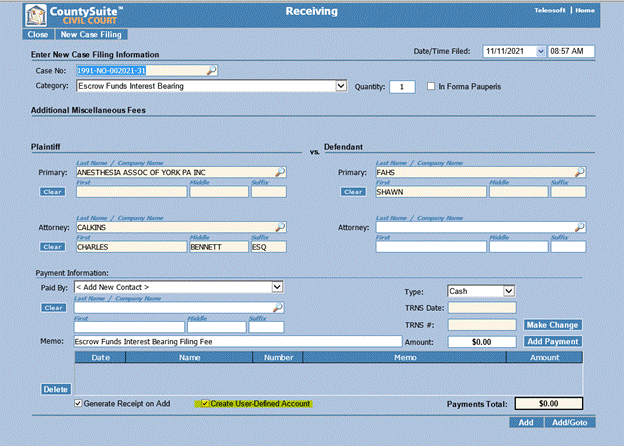The width and height of the screenshot is (624, 446).
Task: Edit the Memo text field
Action: click(238, 341)
